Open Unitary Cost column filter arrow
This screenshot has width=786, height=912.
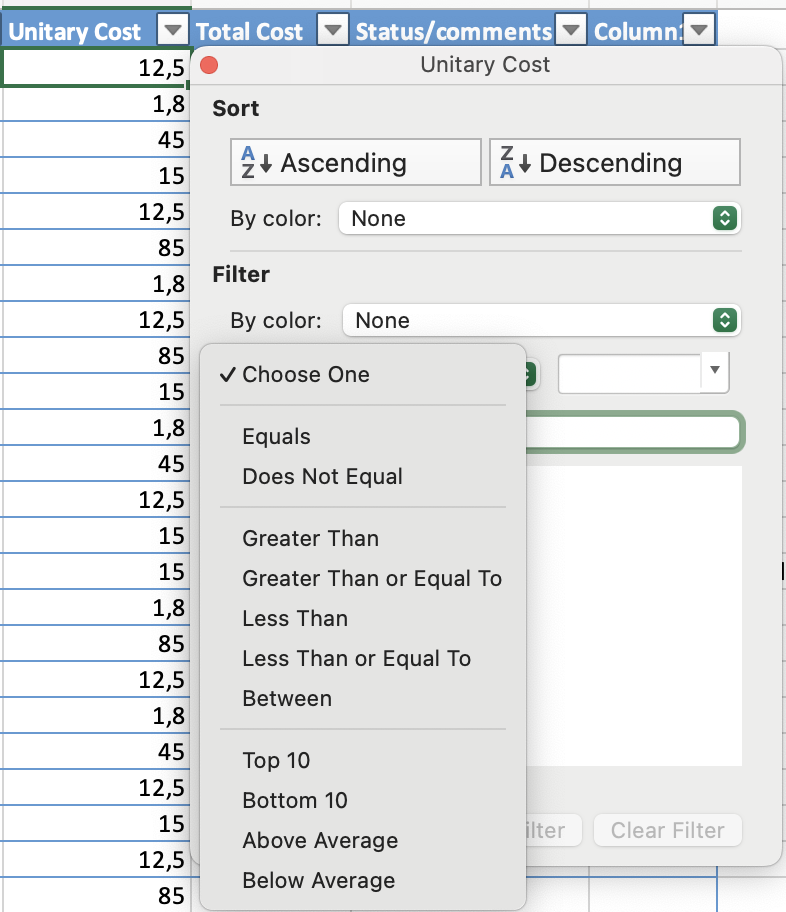pyautogui.click(x=173, y=31)
